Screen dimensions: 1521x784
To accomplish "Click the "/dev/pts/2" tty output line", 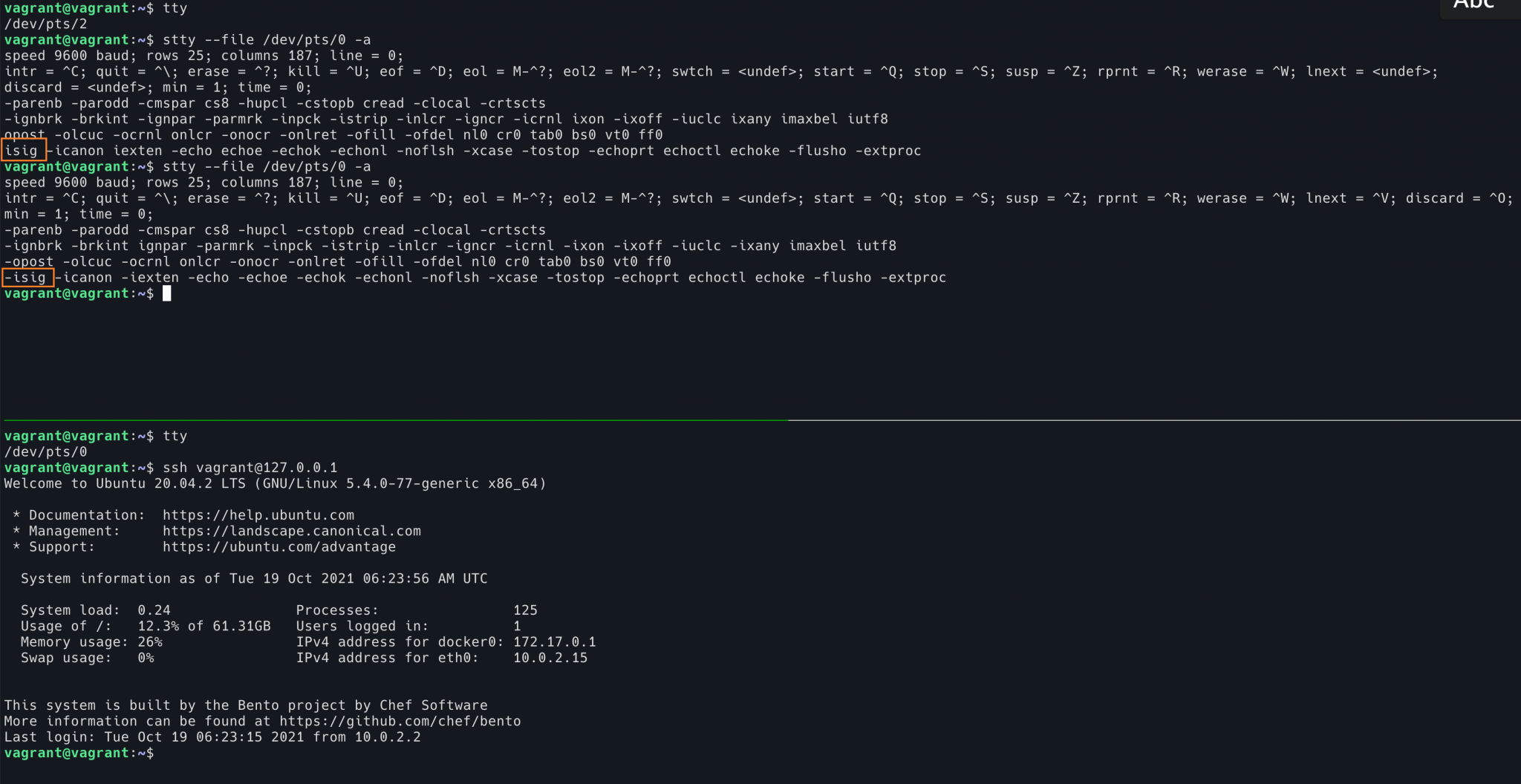I will coord(45,24).
